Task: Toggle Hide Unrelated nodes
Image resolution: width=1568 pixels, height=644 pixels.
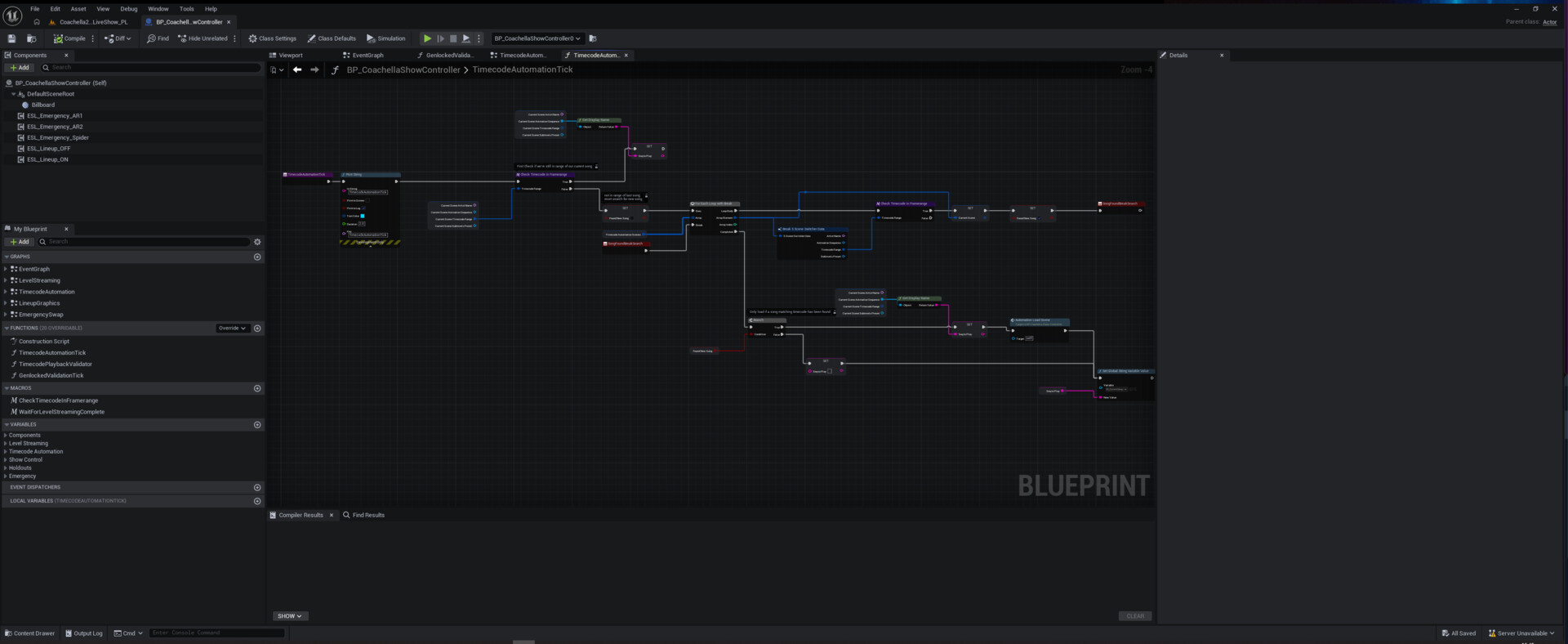Action: (203, 38)
